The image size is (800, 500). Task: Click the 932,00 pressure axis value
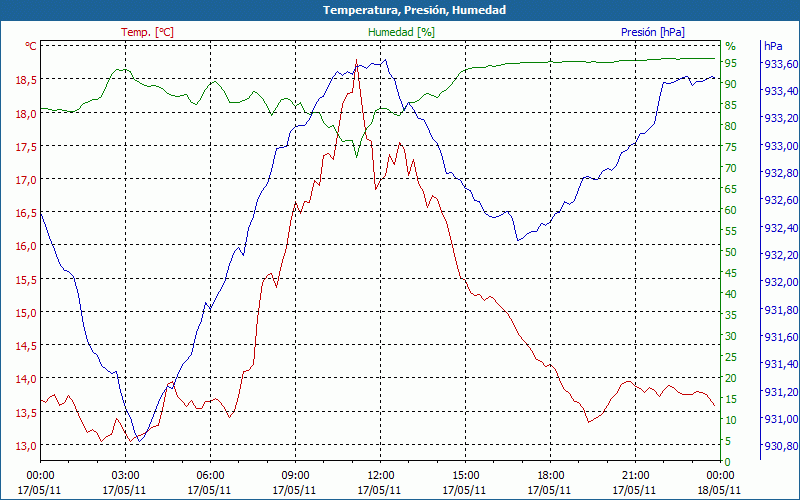coord(780,282)
